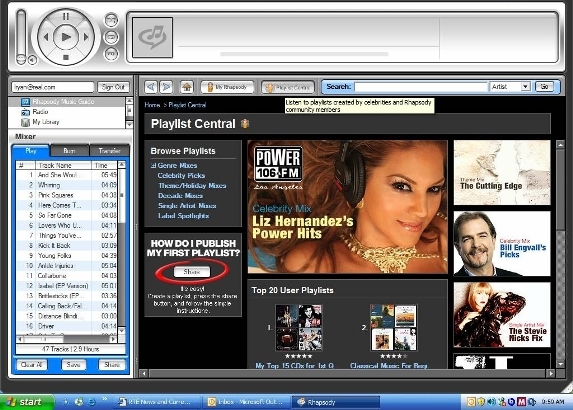The width and height of the screenshot is (573, 410).
Task: Select track "Pink Squares" in Mixer
Action: tap(68, 195)
